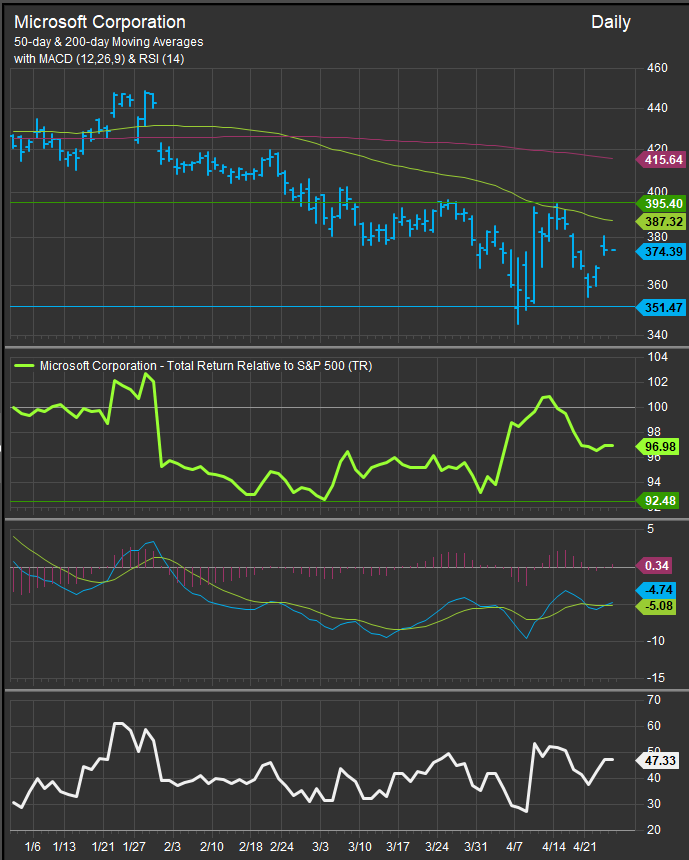The image size is (689, 860).
Task: Click the 1/13 date axis label
Action: point(64,846)
